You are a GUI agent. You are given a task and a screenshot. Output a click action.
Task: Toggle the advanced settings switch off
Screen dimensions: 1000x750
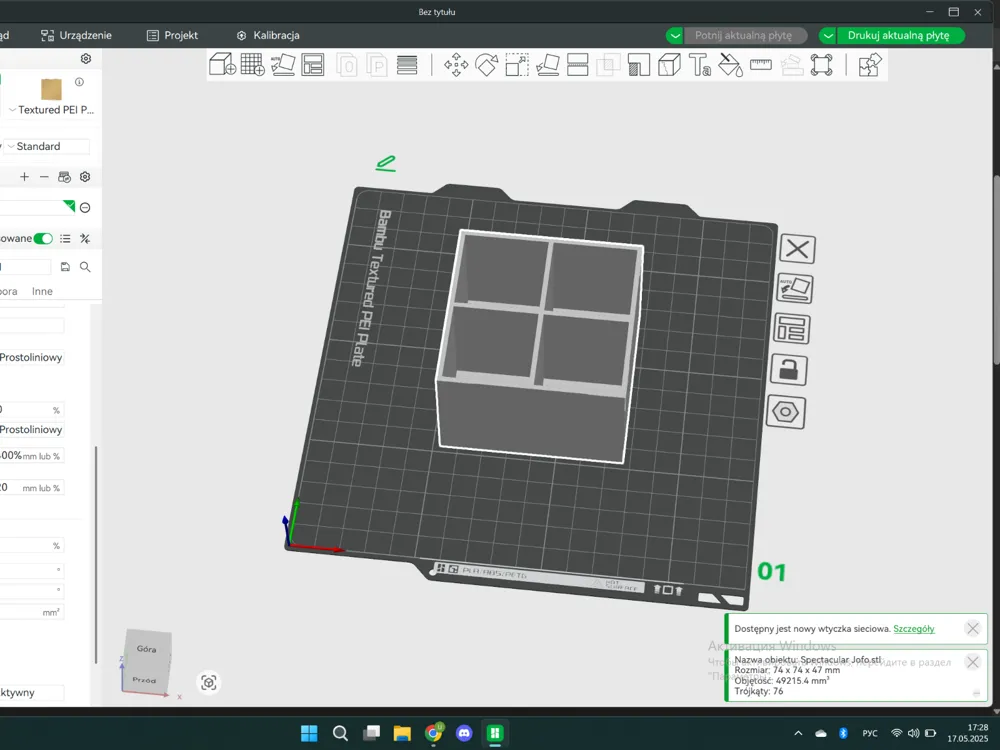coord(43,239)
